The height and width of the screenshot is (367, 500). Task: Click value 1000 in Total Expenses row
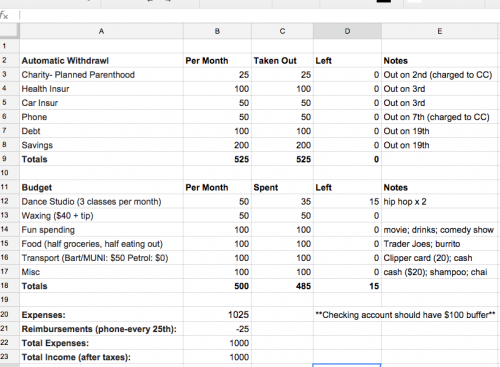click(217, 343)
